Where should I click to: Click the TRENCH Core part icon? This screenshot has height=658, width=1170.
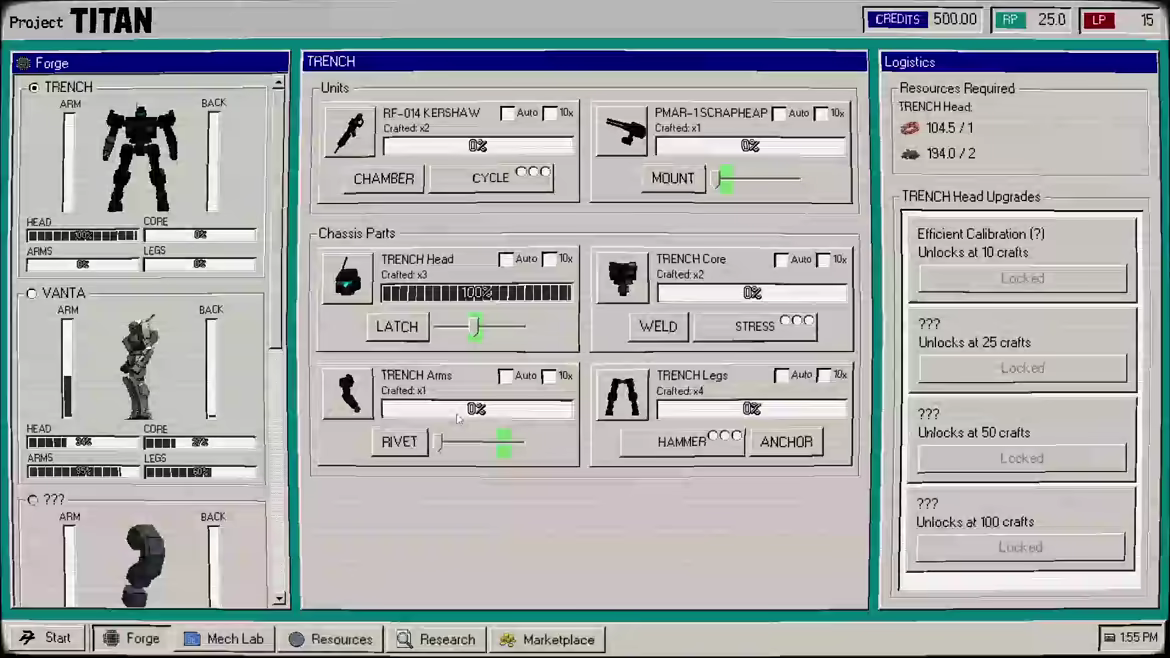click(x=622, y=278)
